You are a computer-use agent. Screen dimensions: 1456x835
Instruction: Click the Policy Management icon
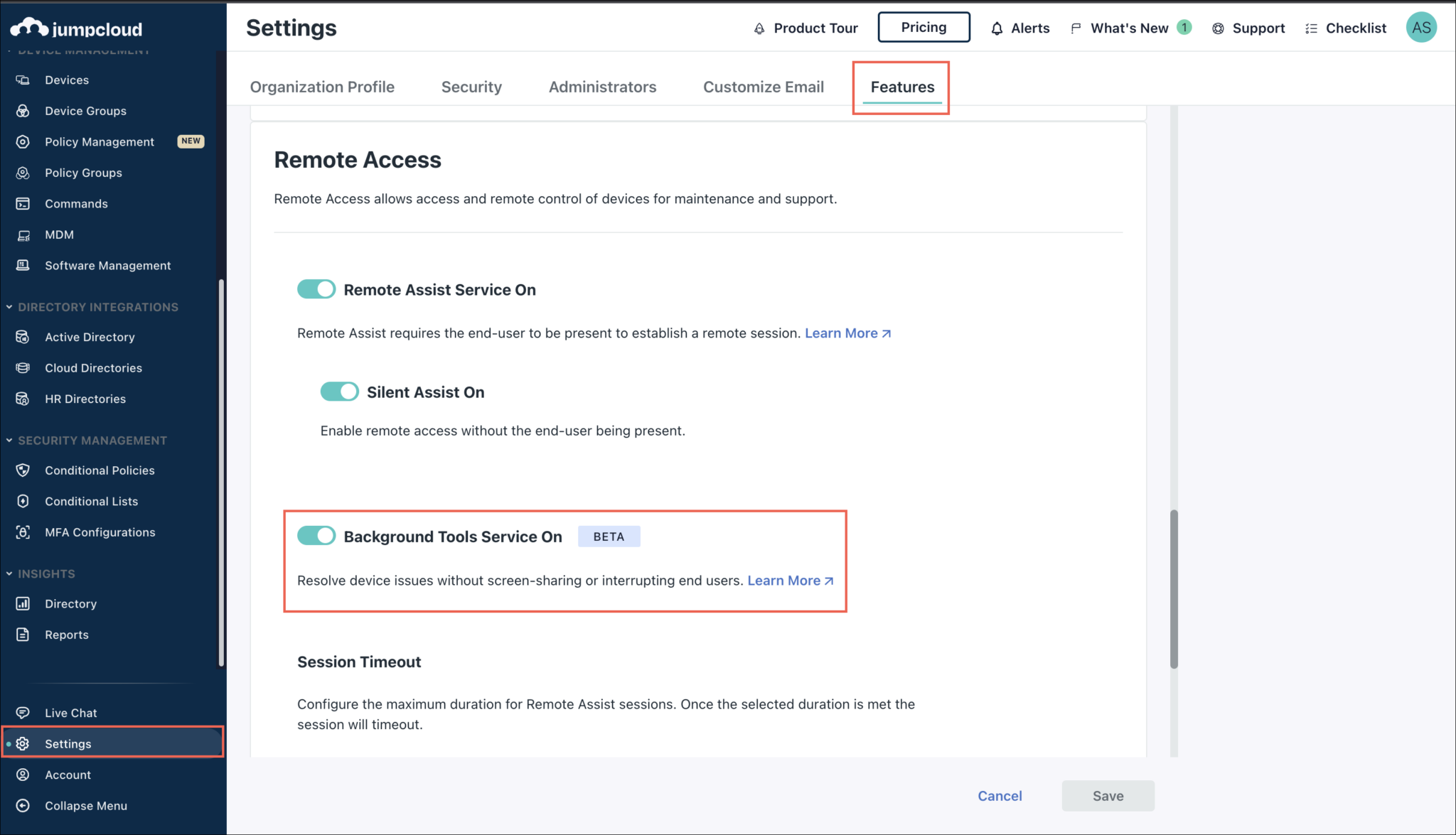[23, 141]
